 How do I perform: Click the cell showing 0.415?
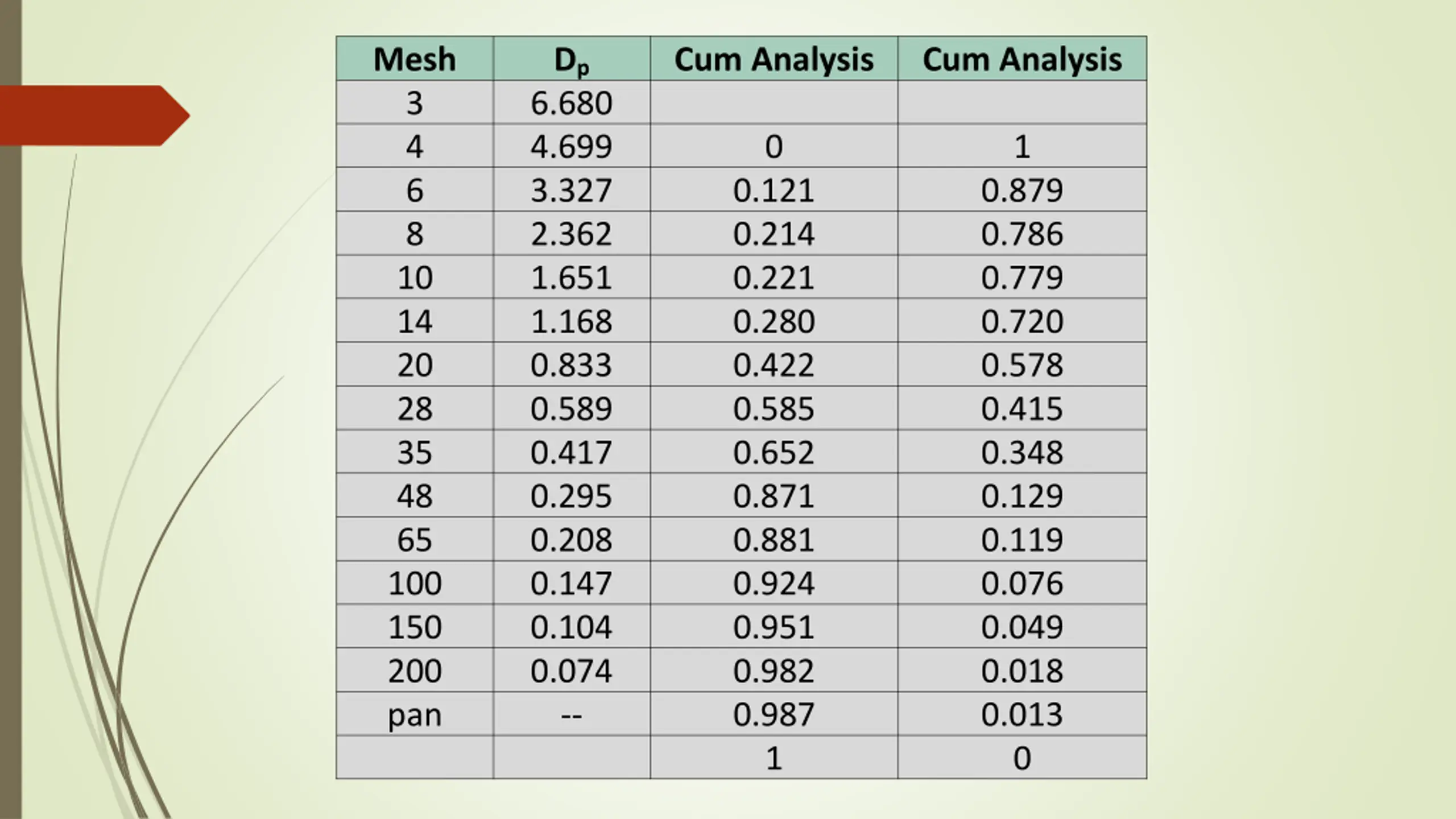coord(1022,408)
